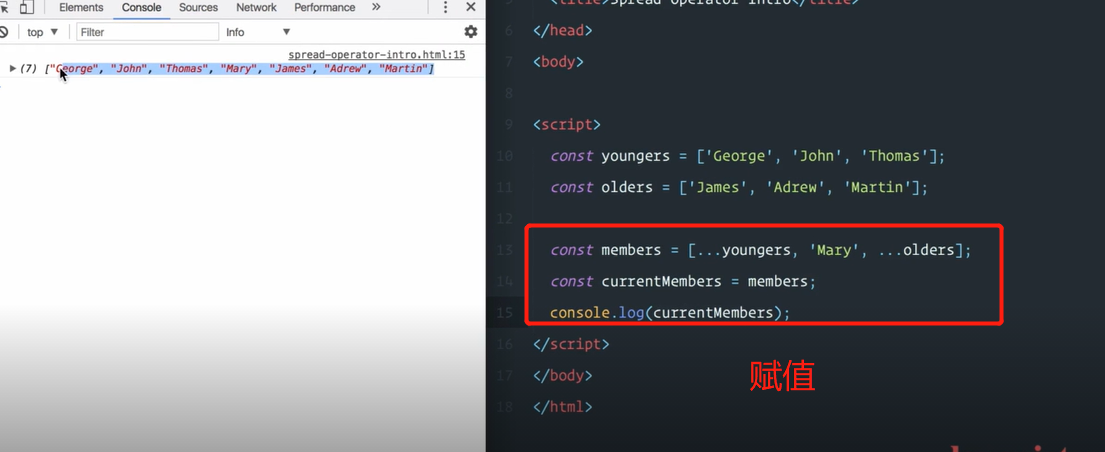Screen dimensions: 1105x452
Task: Place cursor on youngers declaration in editor
Action: (747, 156)
